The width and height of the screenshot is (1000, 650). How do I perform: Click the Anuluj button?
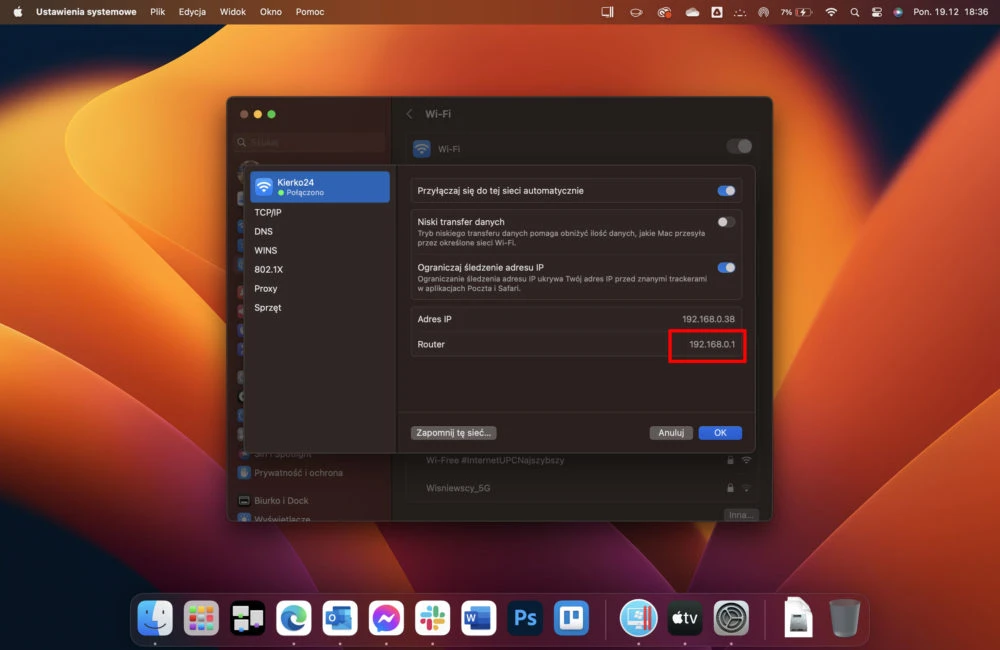tap(671, 432)
